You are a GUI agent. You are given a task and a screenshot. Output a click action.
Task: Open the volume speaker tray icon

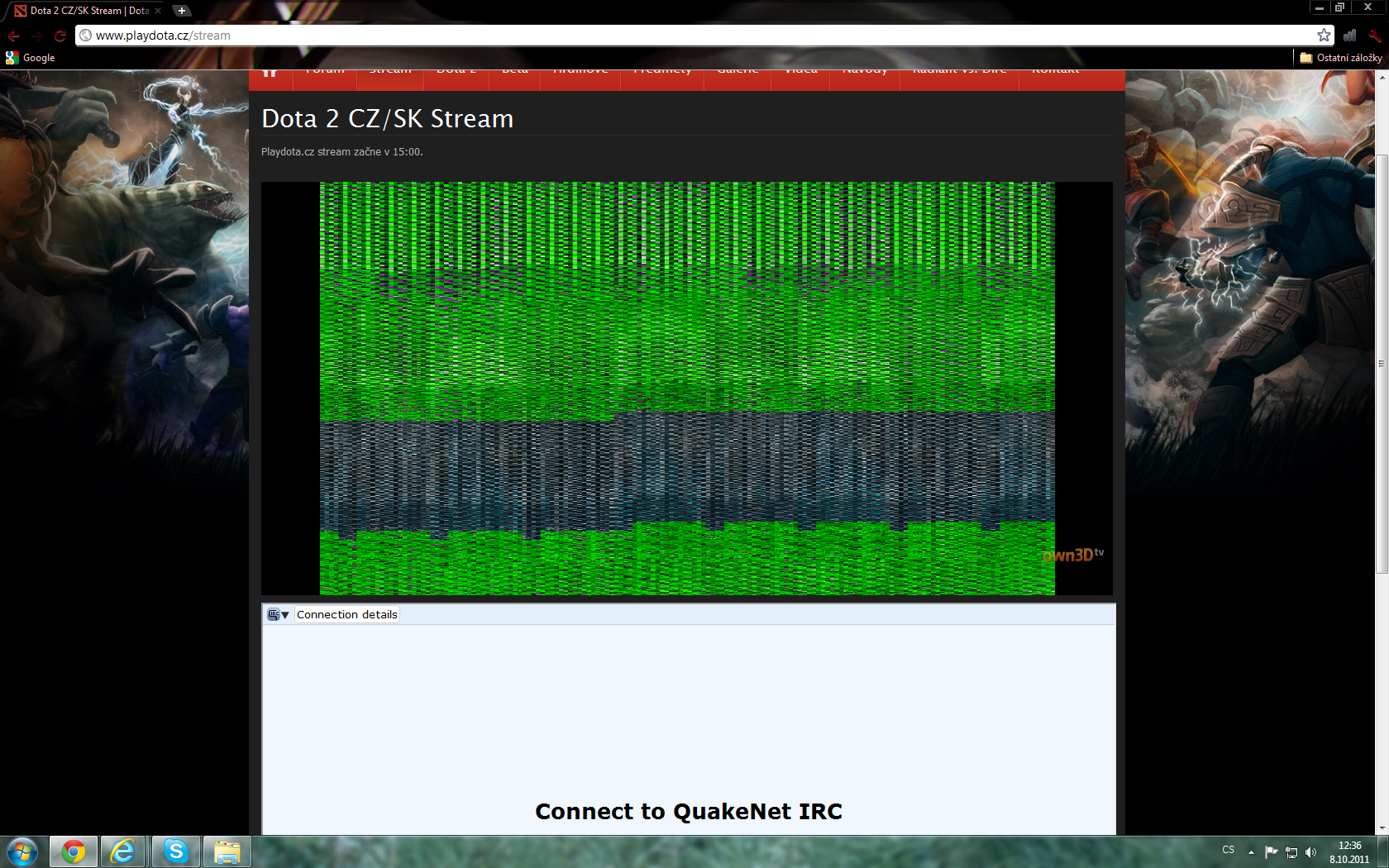click(x=1310, y=852)
